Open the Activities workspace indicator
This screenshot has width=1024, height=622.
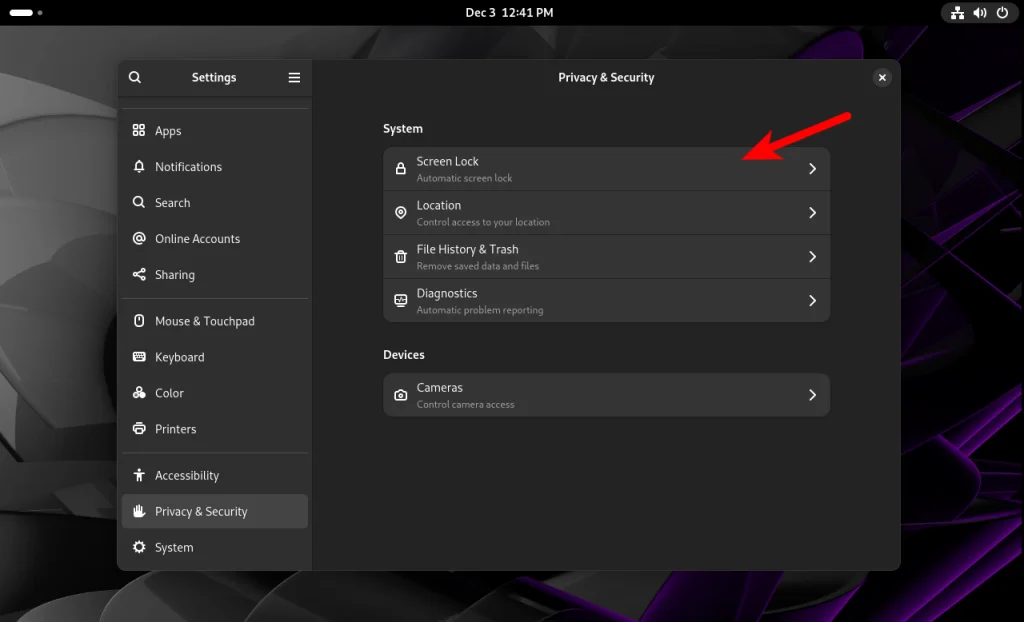coord(26,12)
